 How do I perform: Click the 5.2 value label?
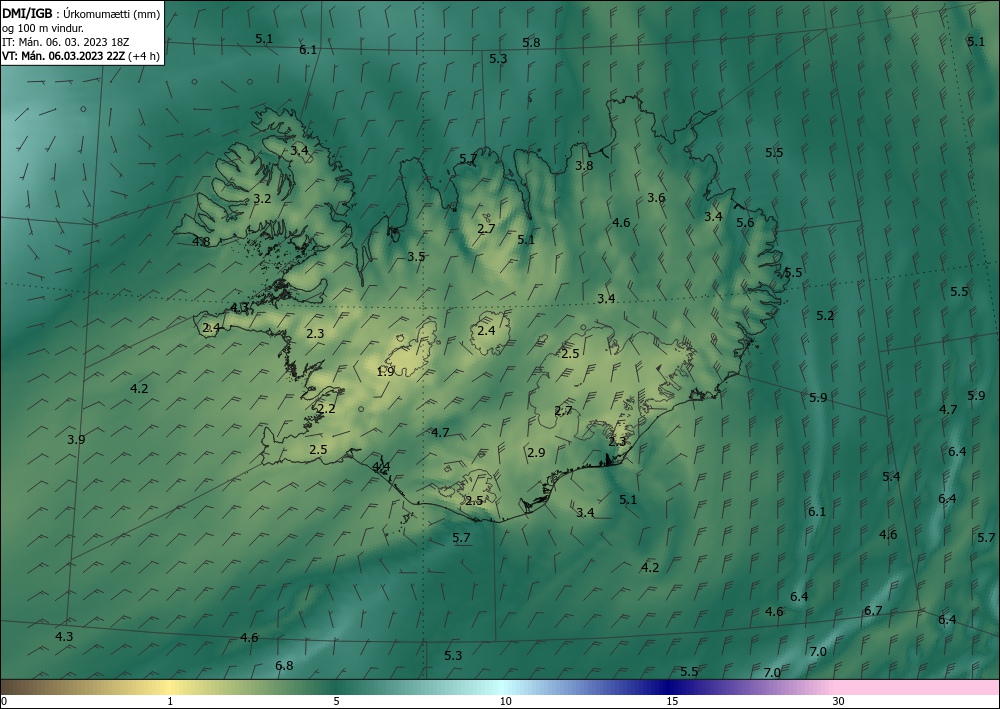pos(825,316)
